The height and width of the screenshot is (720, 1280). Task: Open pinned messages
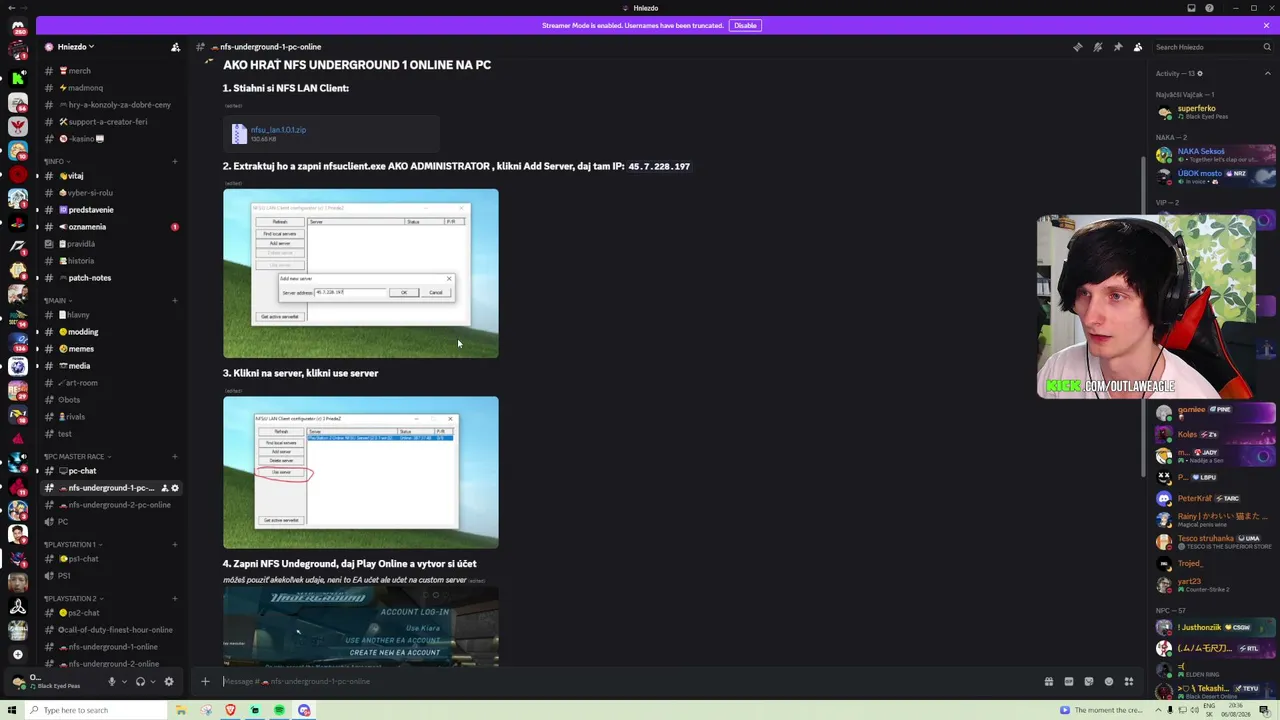click(x=1117, y=47)
